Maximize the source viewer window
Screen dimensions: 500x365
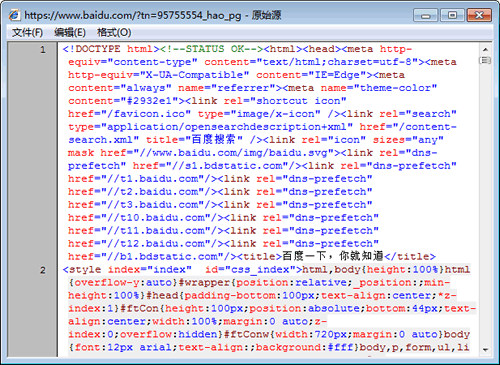[452, 15]
